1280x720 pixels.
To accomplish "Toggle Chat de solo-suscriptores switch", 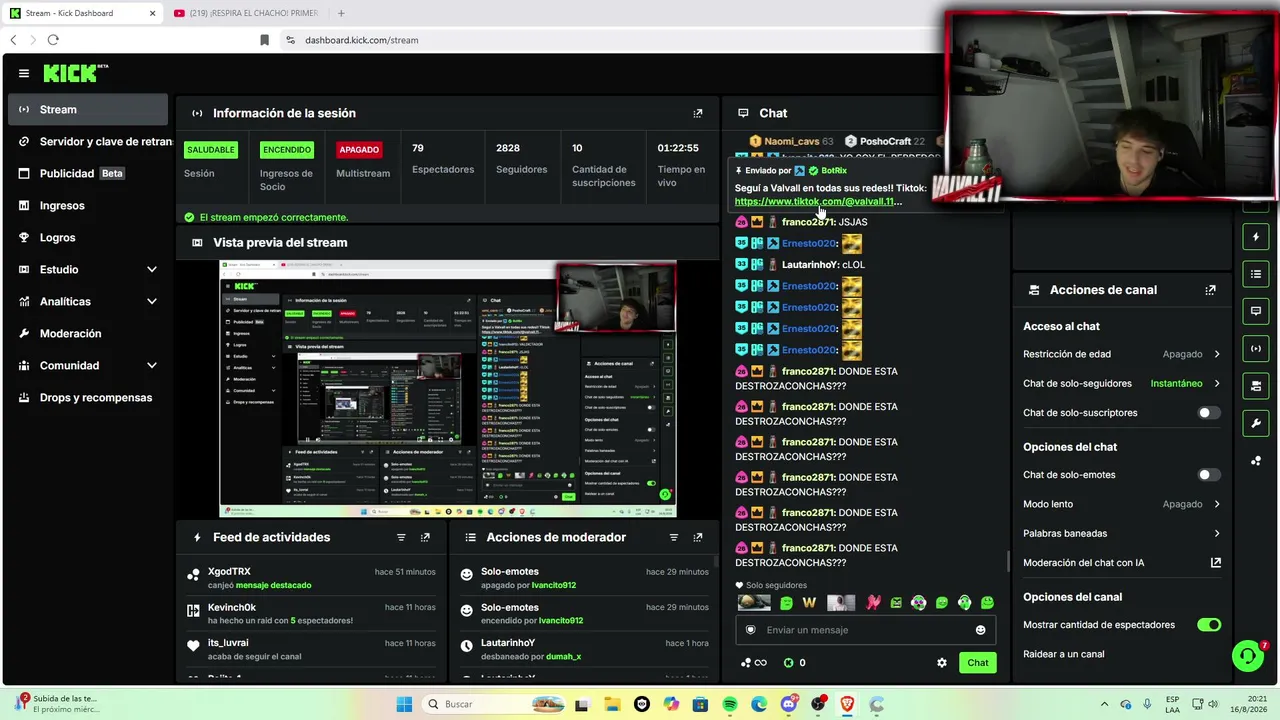I will pos(1209,413).
